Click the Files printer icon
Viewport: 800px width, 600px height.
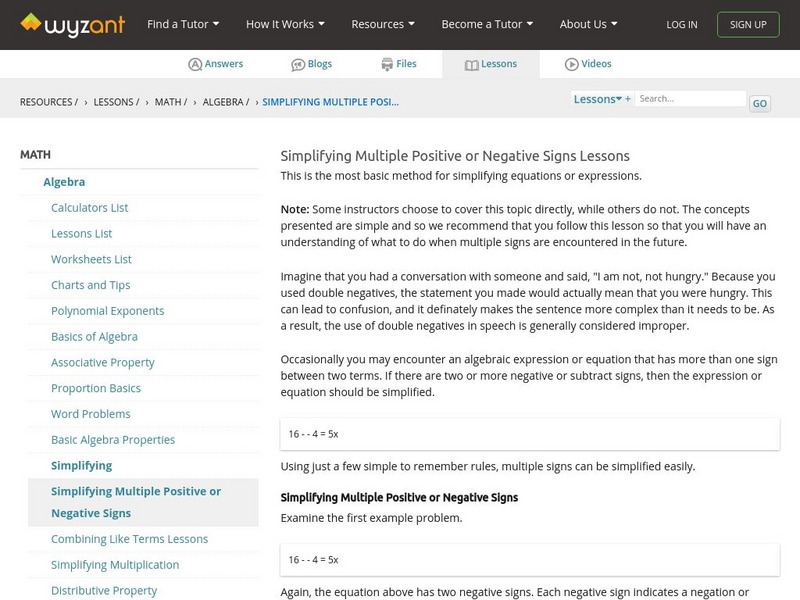click(387, 64)
